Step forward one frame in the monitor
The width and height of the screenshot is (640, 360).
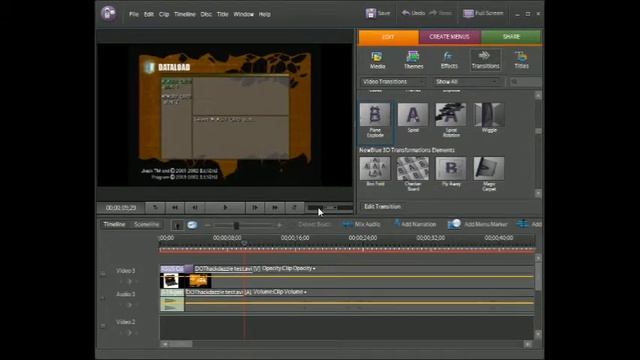tap(255, 208)
